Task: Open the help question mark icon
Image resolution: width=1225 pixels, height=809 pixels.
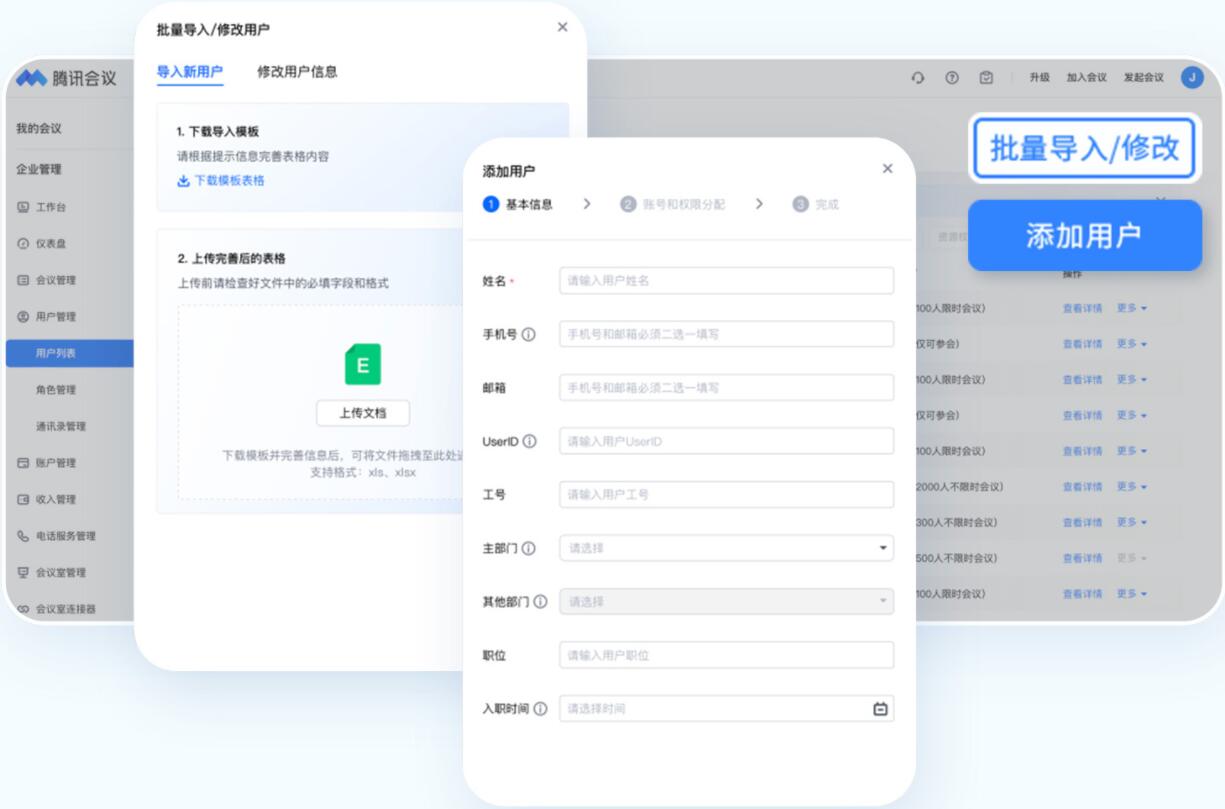Action: coord(951,78)
